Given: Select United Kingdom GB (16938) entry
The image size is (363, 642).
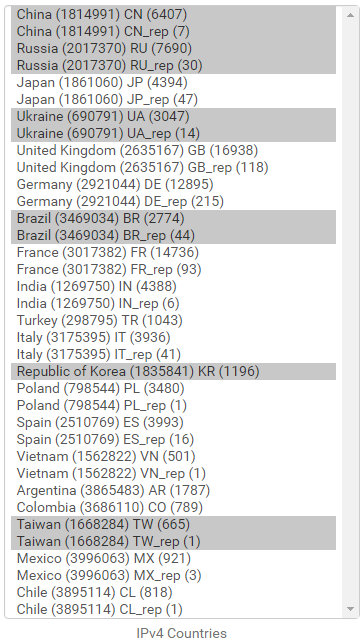Looking at the screenshot, I should (x=174, y=150).
